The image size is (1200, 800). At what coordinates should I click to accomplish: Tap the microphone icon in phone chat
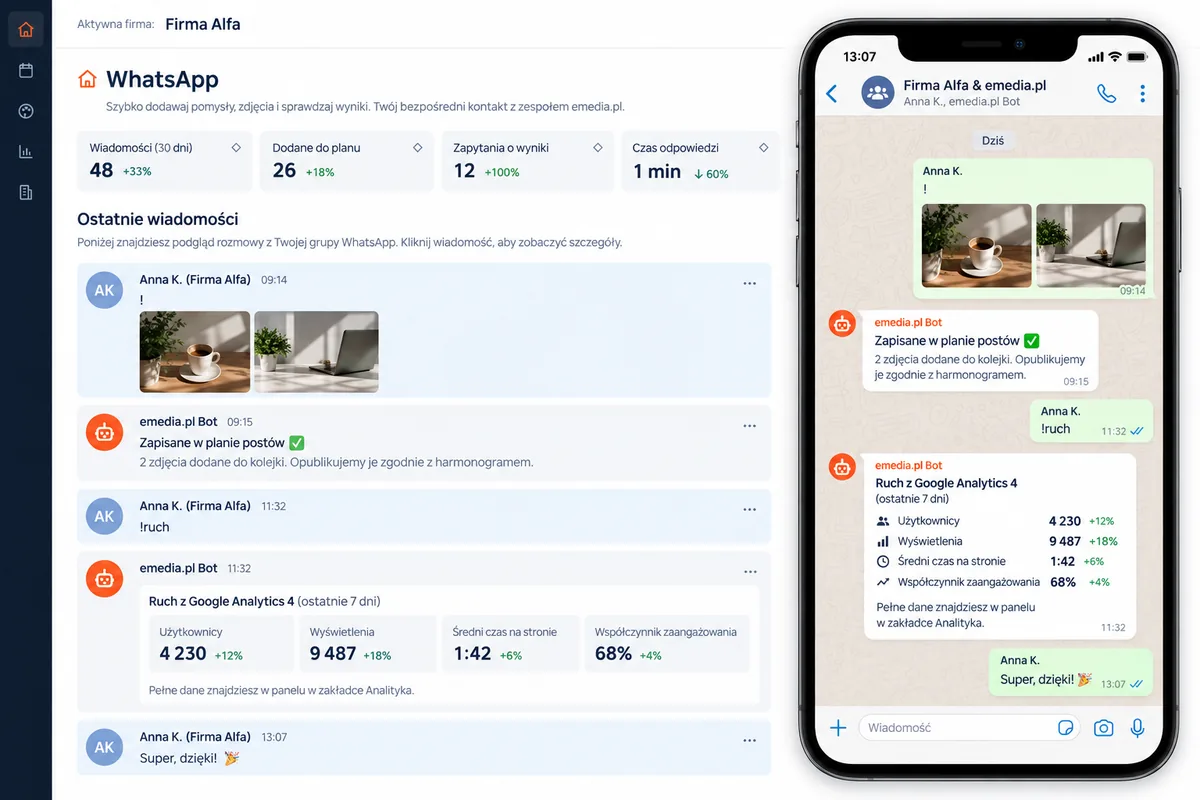click(x=1137, y=728)
